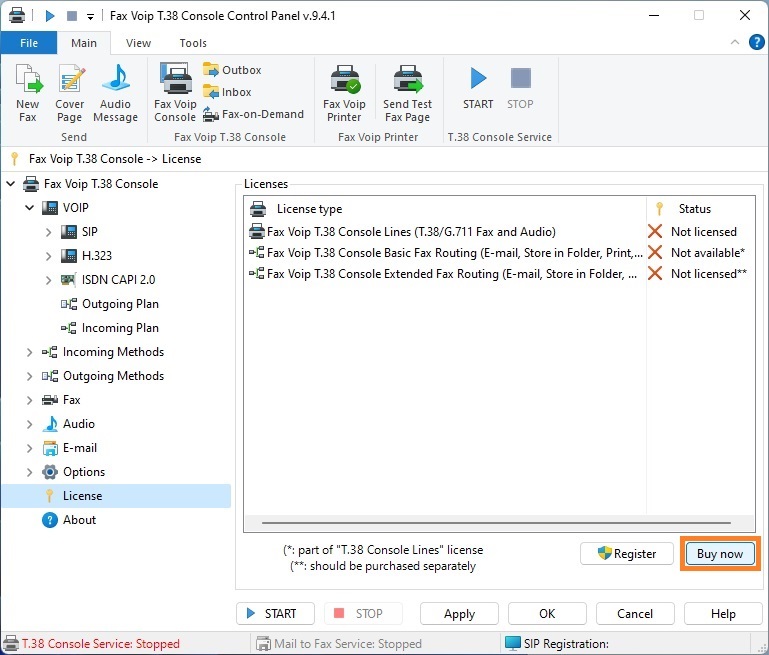769x655 pixels.
Task: Open the File menu tab
Action: pyautogui.click(x=29, y=43)
